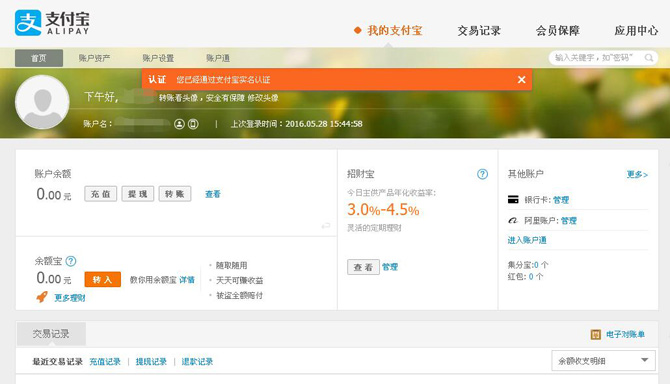Viewport: 670px width, 384px height.
Task: Click the 被盗全额赔付 feature text
Action: point(239,295)
